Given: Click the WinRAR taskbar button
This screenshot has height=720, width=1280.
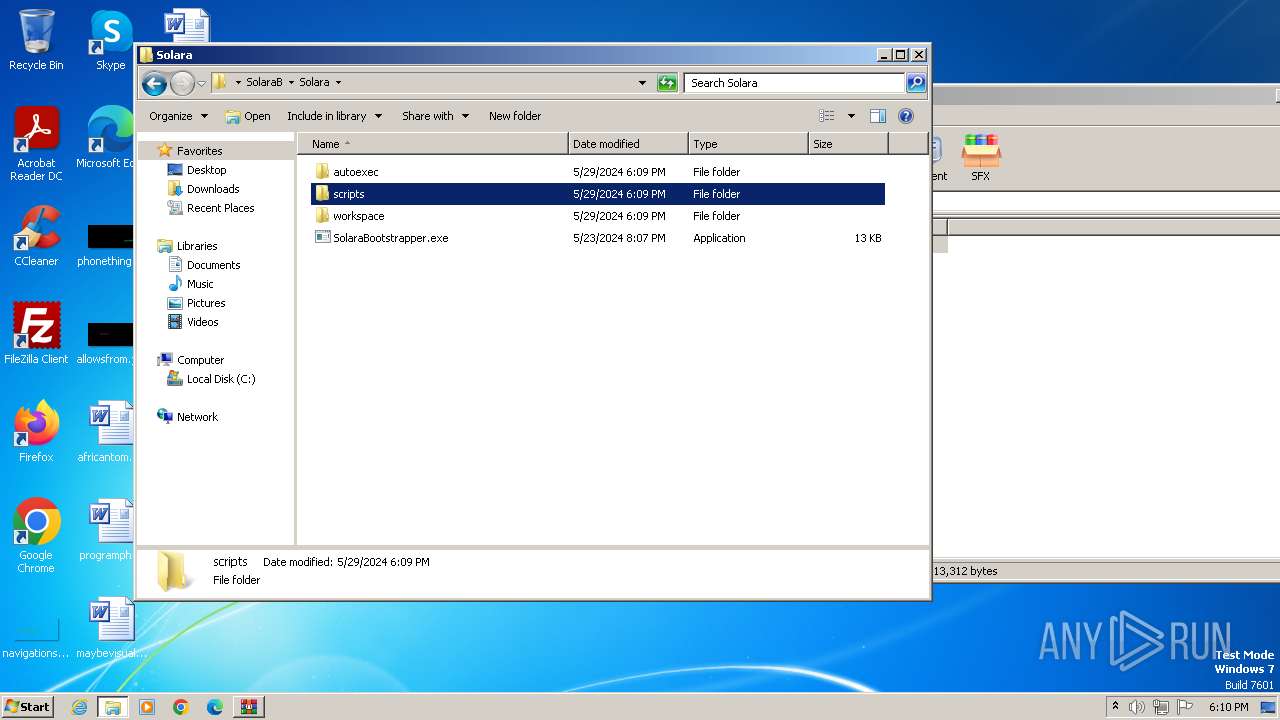Looking at the screenshot, I should (249, 707).
